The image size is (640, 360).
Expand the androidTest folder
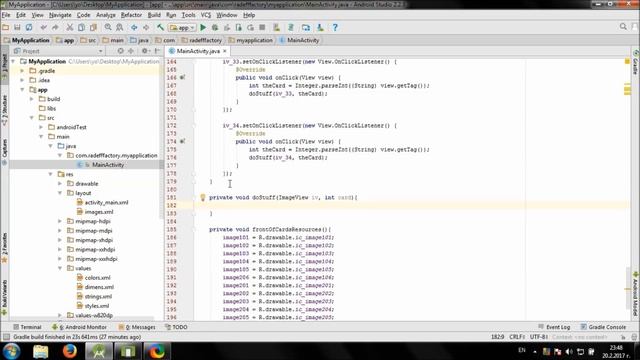click(x=41, y=127)
